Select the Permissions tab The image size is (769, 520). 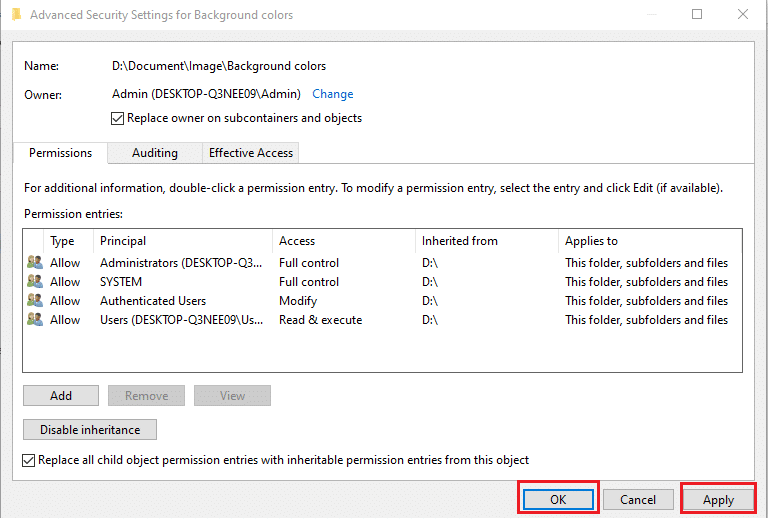(x=60, y=153)
